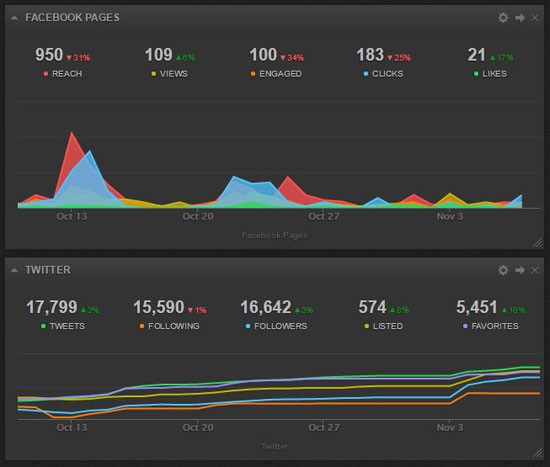550x467 pixels.
Task: Click the Facebook Pages resize grip corner
Action: coord(538,243)
